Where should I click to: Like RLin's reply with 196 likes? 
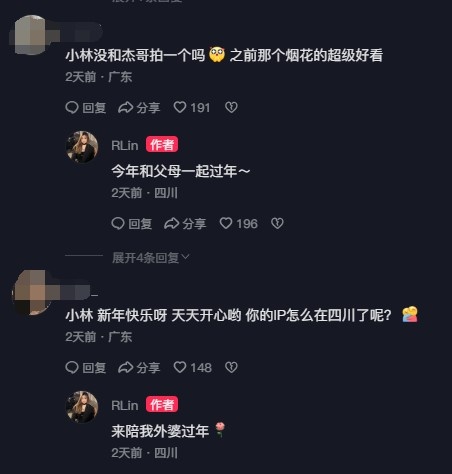(x=238, y=223)
